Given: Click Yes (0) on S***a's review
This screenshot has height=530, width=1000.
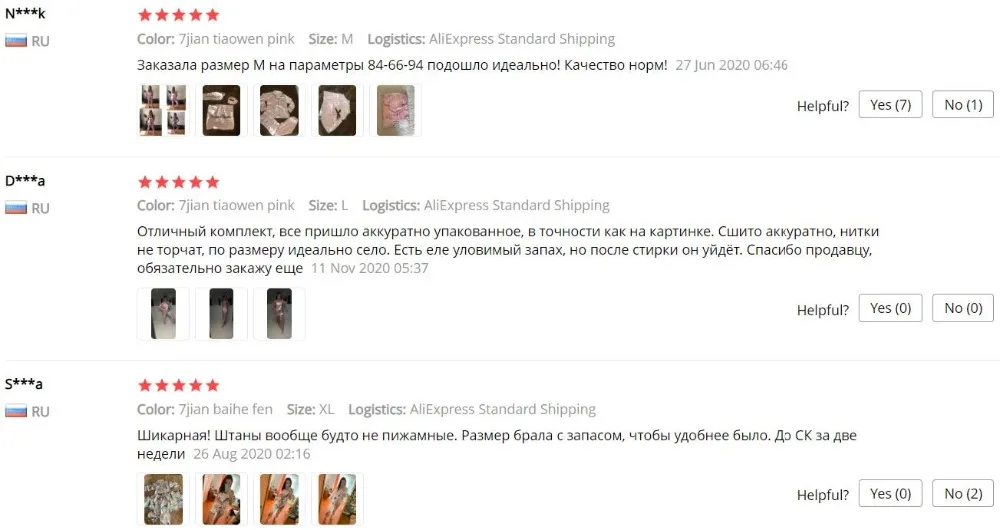Looking at the screenshot, I should coord(890,494).
